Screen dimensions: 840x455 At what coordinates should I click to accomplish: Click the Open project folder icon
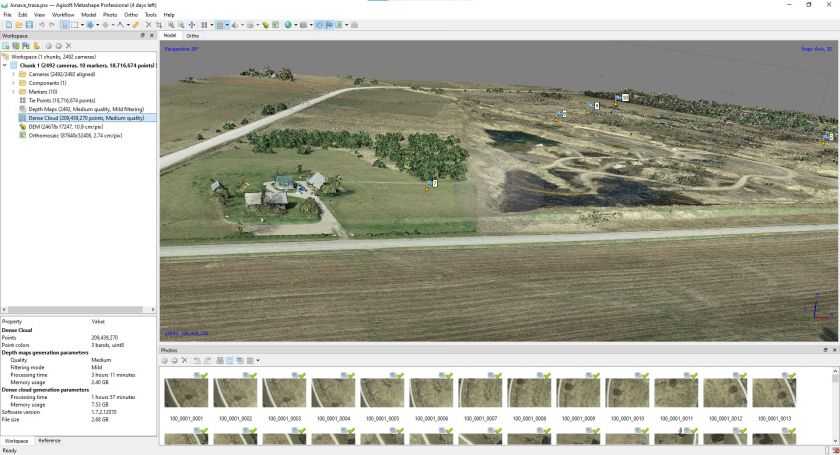tap(18, 24)
